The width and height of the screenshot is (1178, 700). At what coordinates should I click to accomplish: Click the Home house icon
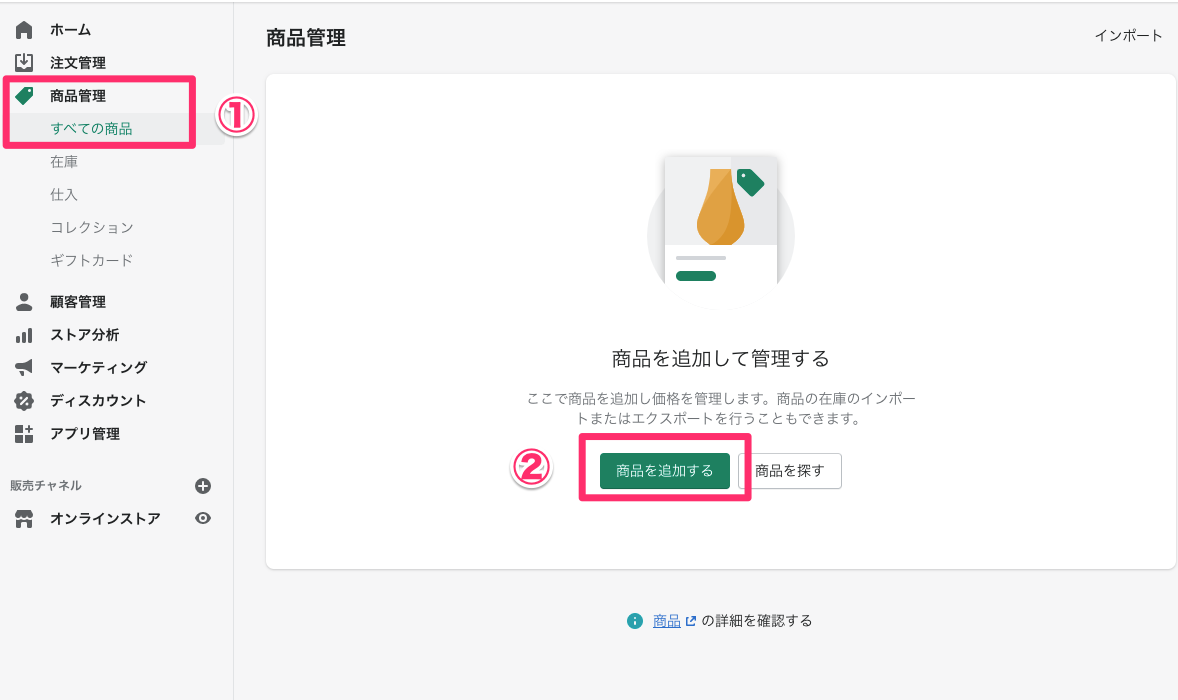(24, 30)
